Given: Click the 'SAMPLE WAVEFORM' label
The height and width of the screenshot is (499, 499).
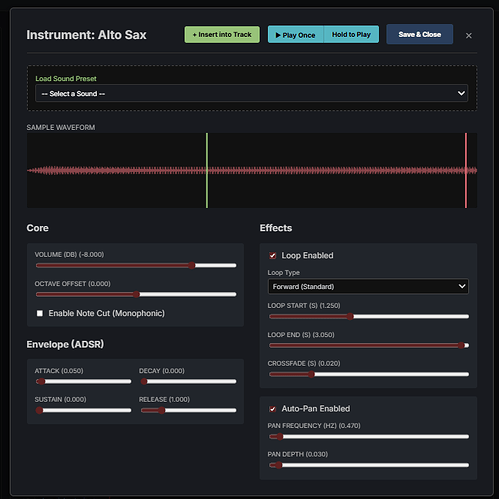Looking at the screenshot, I should pos(61,127).
